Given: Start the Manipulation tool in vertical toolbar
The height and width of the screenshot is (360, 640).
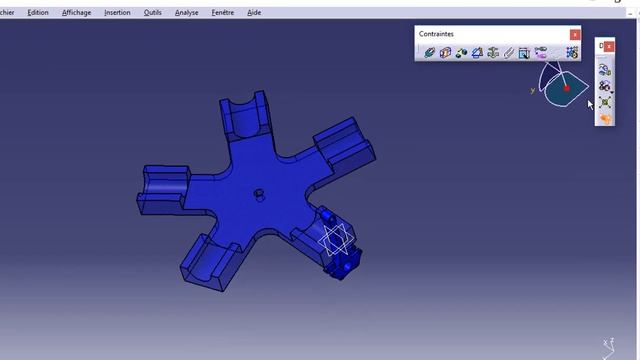Looking at the screenshot, I should 605,70.
